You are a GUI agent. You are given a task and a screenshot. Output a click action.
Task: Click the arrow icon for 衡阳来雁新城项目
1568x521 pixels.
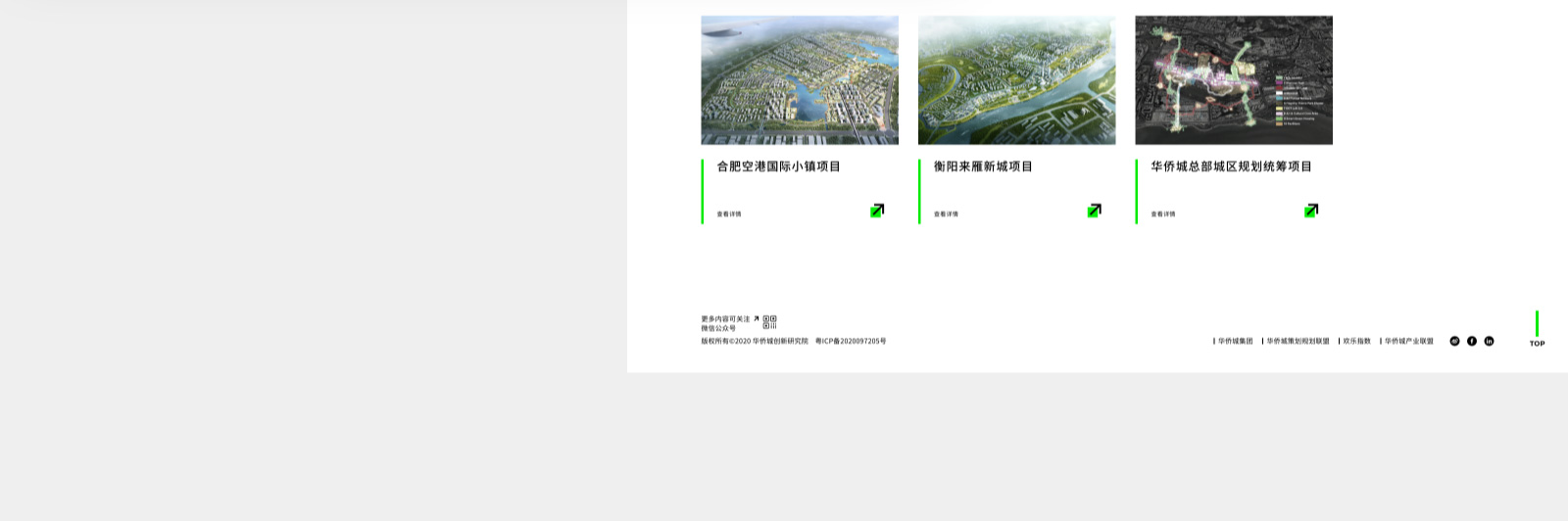(x=1094, y=211)
